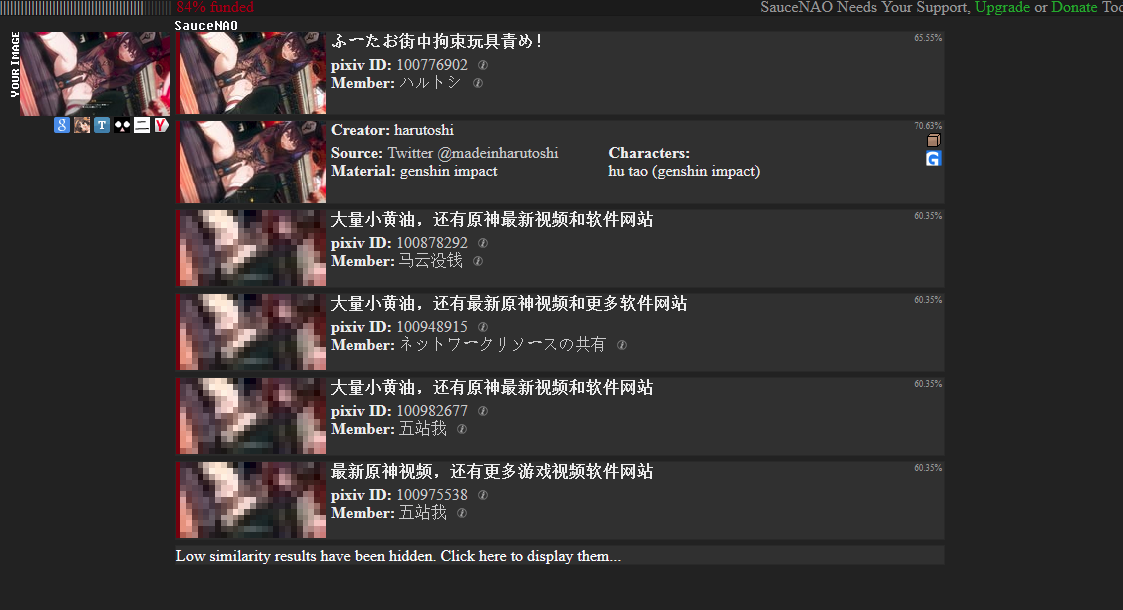Click your uploaded image thumbnail
The width and height of the screenshot is (1123, 610).
pyautogui.click(x=95, y=74)
